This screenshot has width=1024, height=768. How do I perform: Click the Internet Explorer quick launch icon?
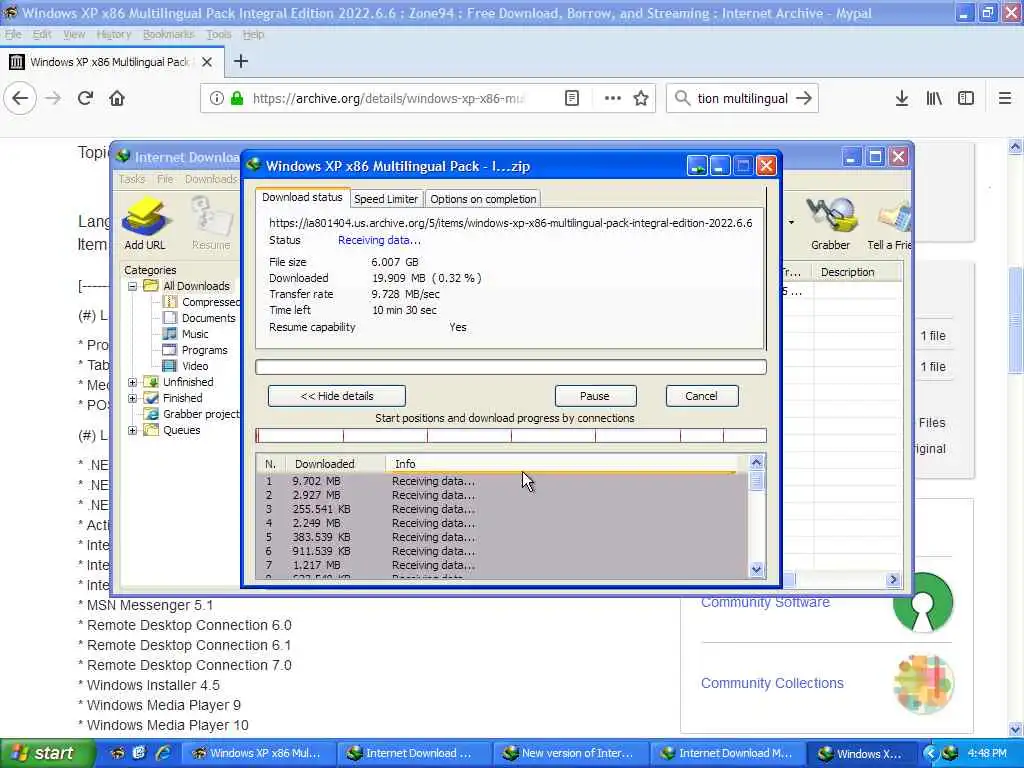pos(163,753)
